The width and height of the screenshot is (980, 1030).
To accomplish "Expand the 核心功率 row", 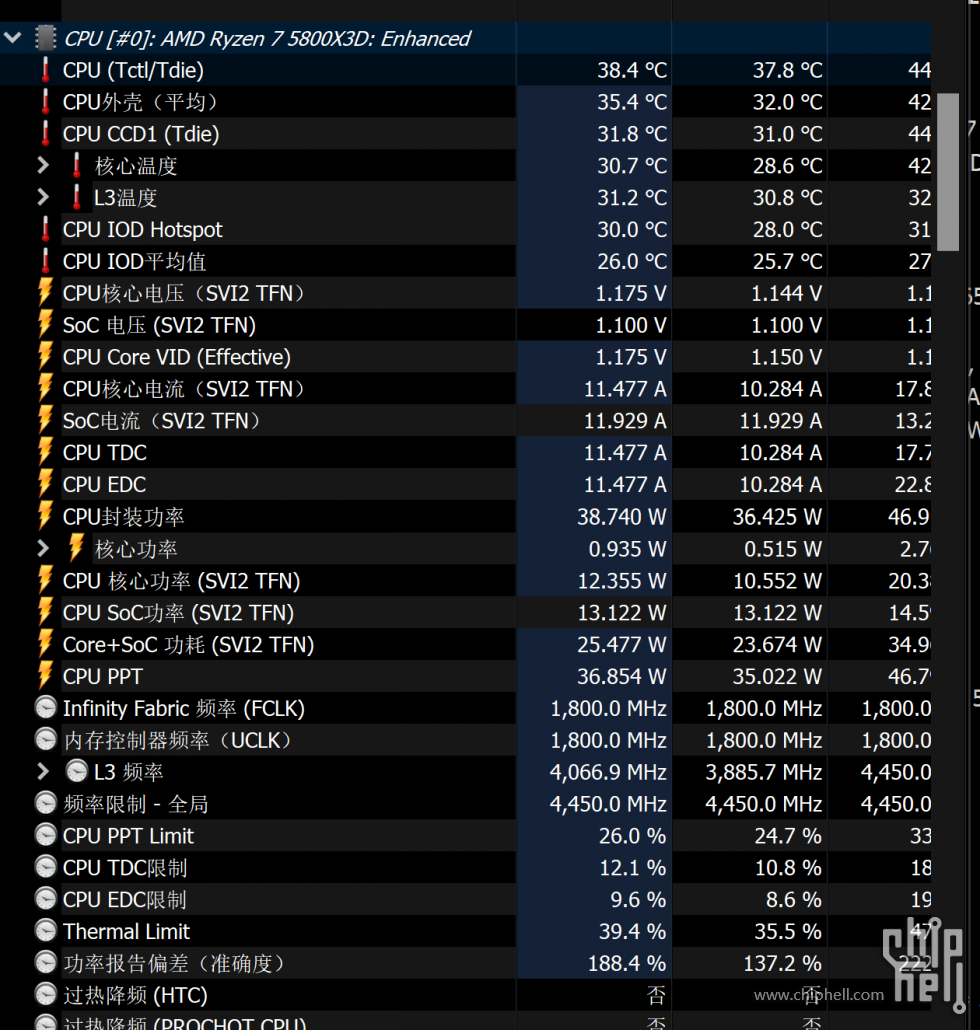I will coord(43,549).
